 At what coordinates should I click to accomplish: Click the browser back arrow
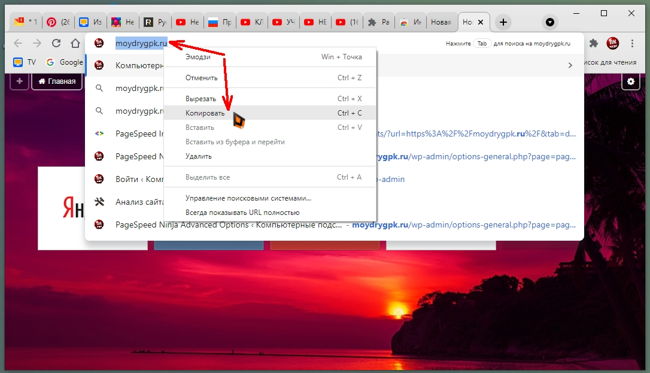(x=18, y=43)
